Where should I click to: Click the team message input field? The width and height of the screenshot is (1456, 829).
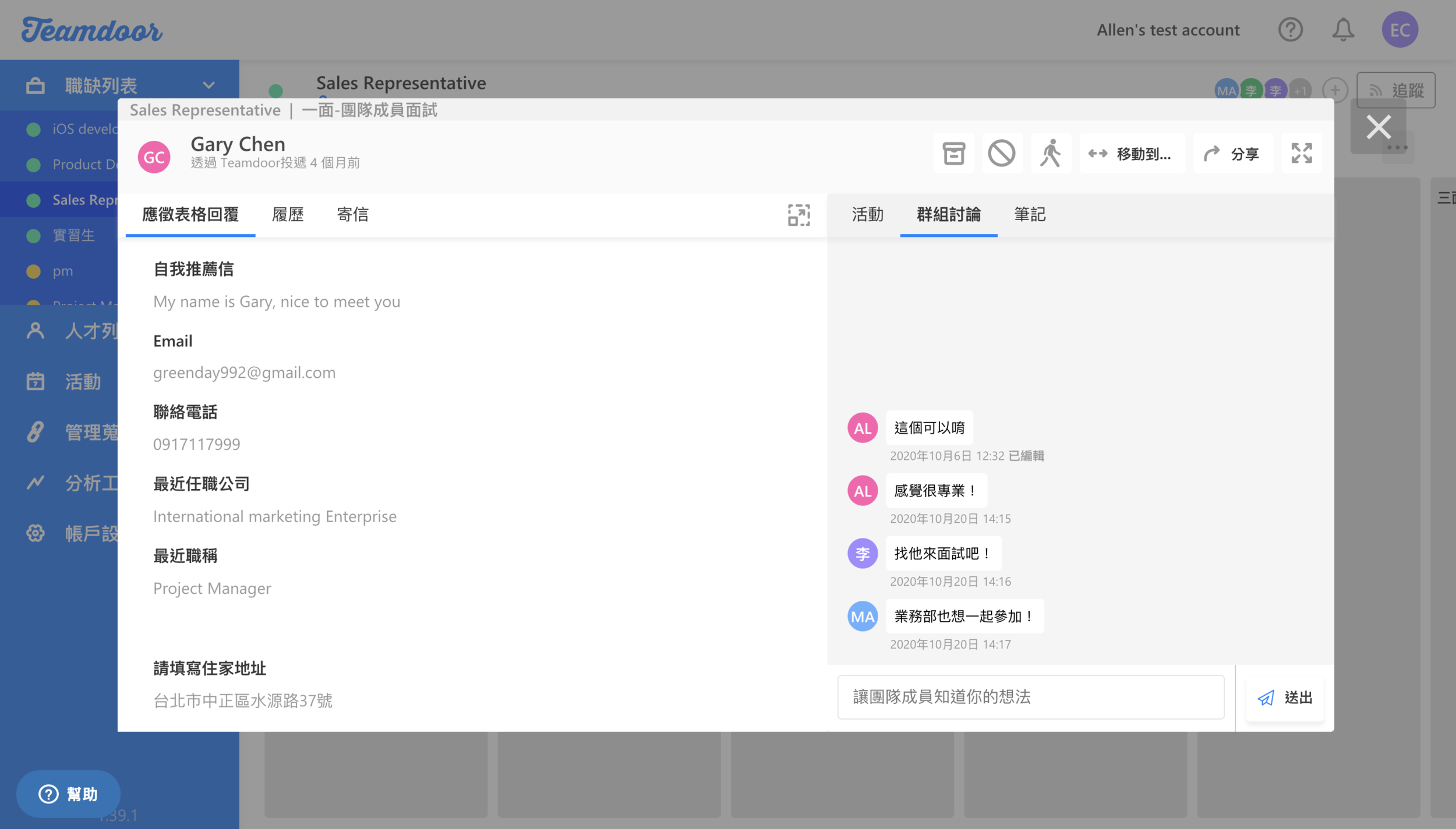click(x=1031, y=697)
